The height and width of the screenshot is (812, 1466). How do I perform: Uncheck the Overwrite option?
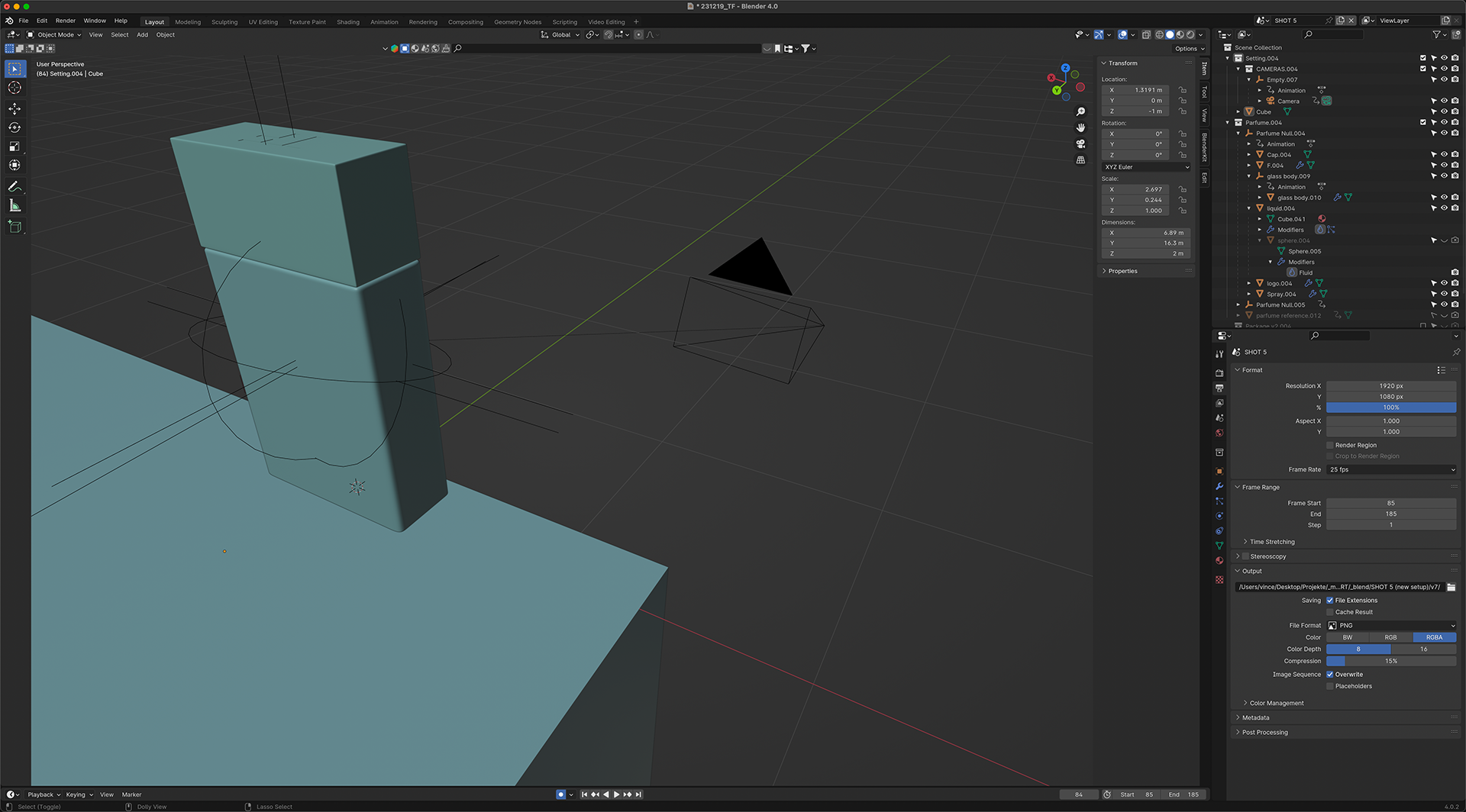click(1330, 675)
